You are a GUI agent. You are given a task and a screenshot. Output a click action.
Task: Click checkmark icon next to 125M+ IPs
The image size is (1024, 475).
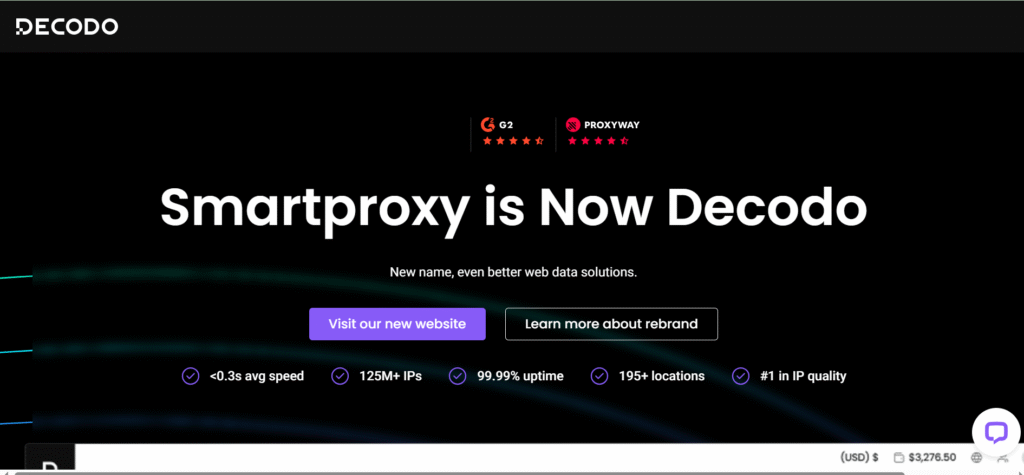coord(340,376)
